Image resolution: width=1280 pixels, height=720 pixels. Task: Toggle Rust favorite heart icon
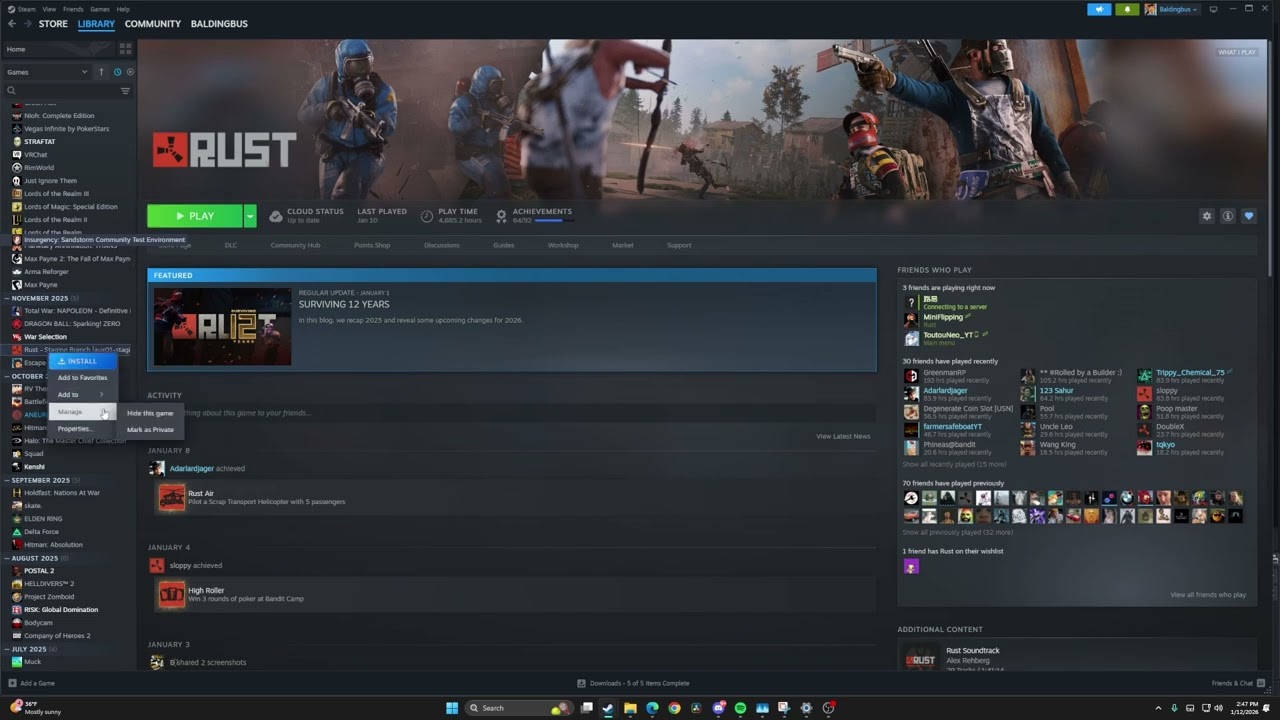point(1248,216)
